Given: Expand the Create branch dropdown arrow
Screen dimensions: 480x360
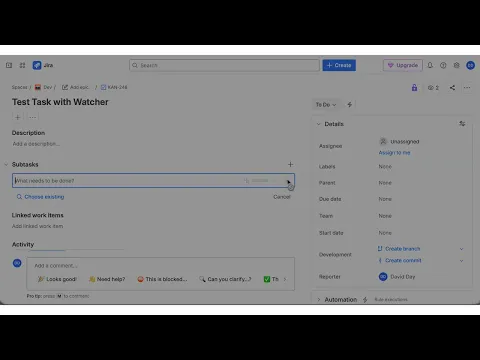Looking at the screenshot, I should click(x=462, y=249).
